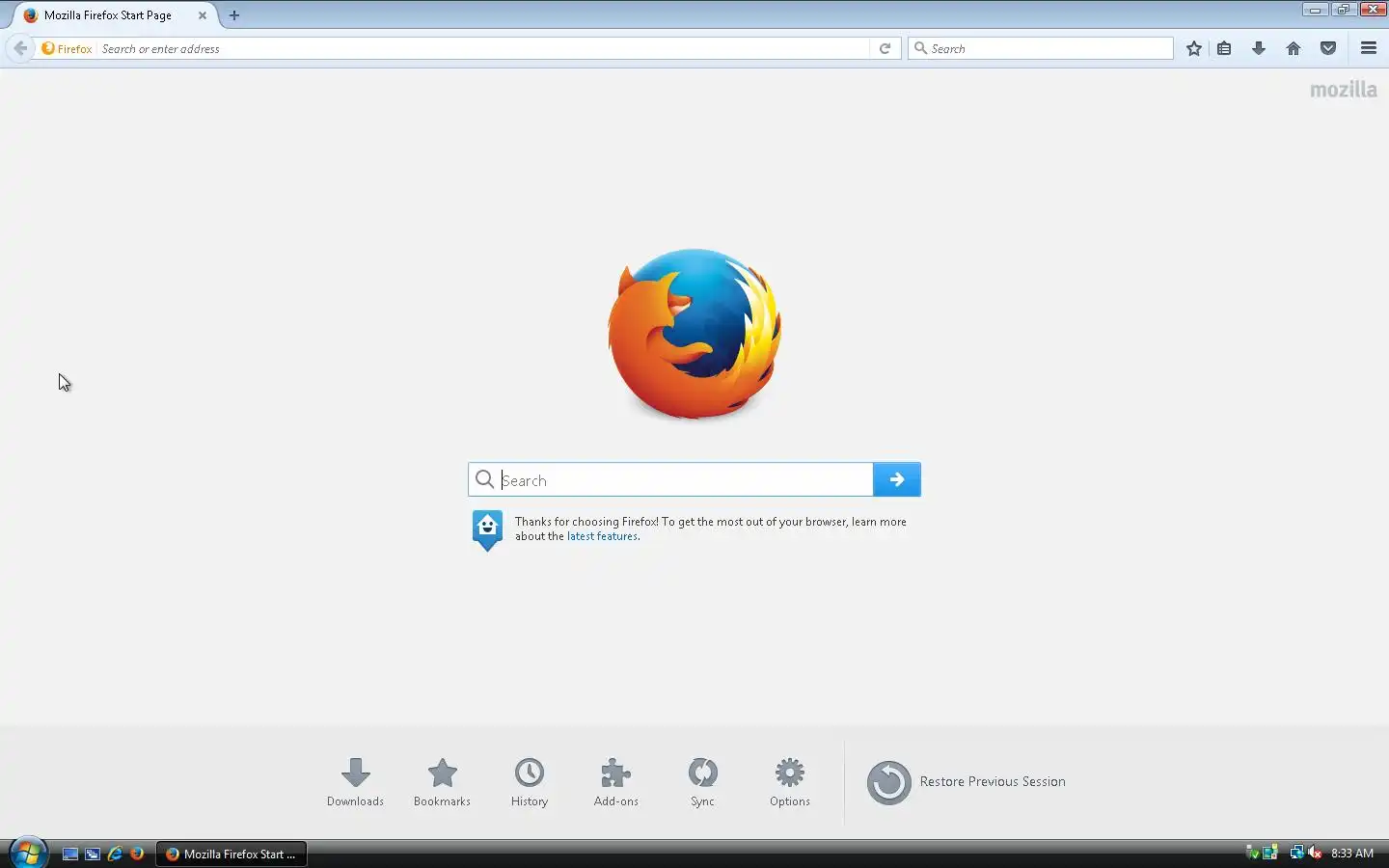Open Sync from the bottom launcher

coord(702,782)
